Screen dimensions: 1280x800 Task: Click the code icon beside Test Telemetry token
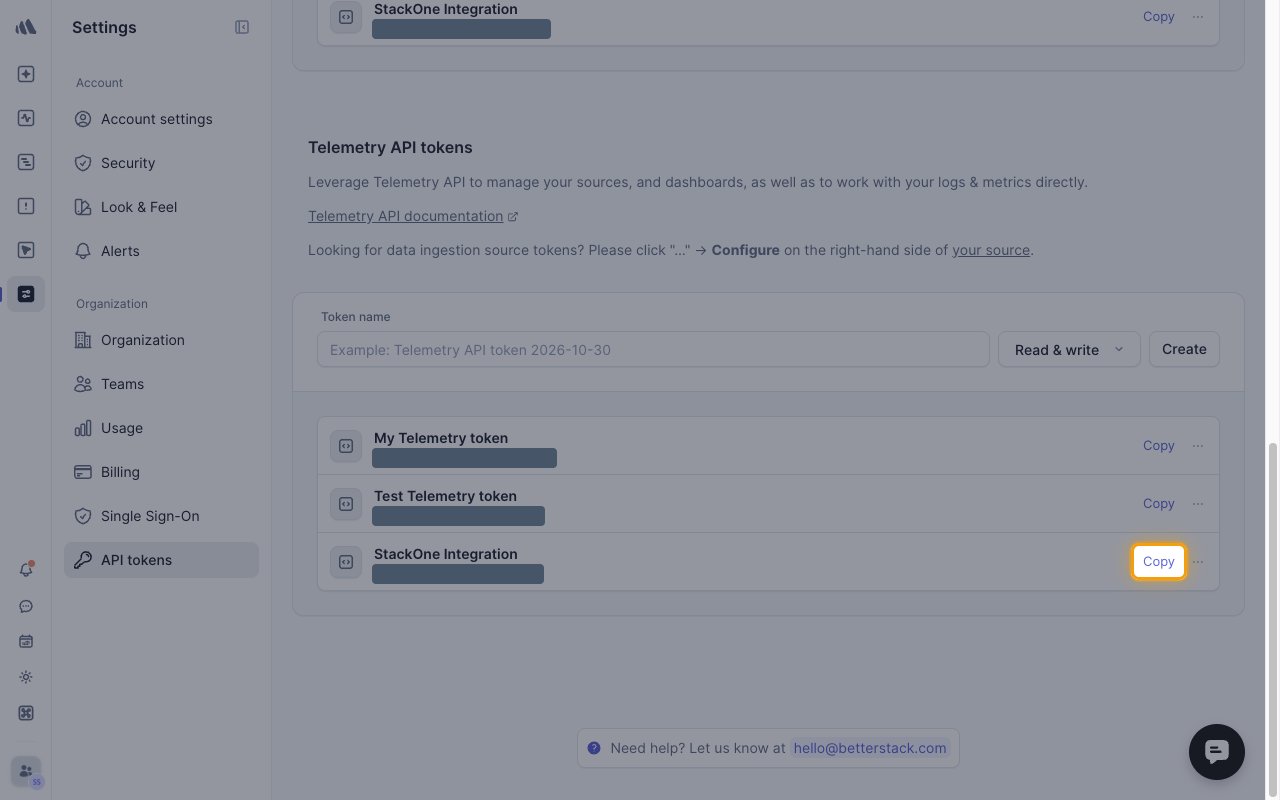coord(346,504)
